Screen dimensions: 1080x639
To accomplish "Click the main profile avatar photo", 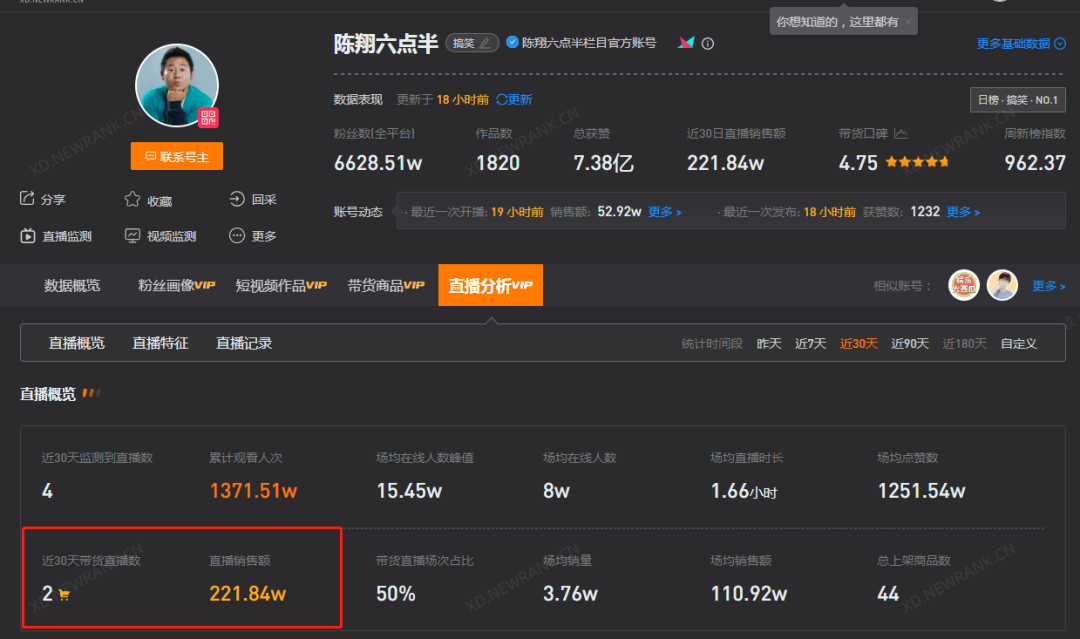I will click(x=177, y=85).
